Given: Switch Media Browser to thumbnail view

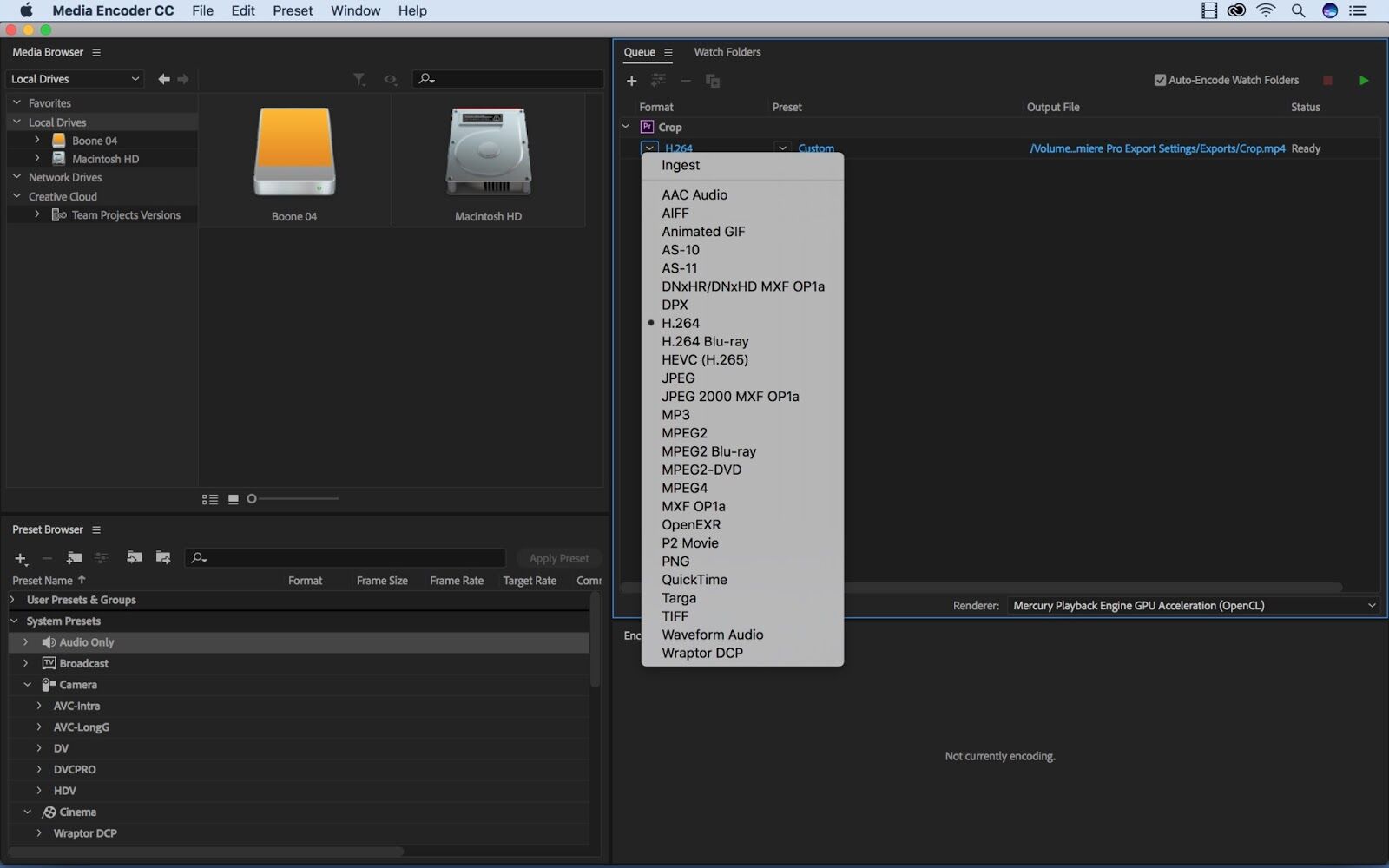Looking at the screenshot, I should pyautogui.click(x=234, y=499).
